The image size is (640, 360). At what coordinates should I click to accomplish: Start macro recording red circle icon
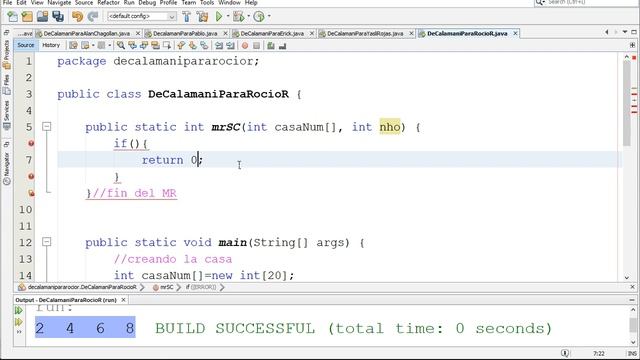[x=245, y=45]
